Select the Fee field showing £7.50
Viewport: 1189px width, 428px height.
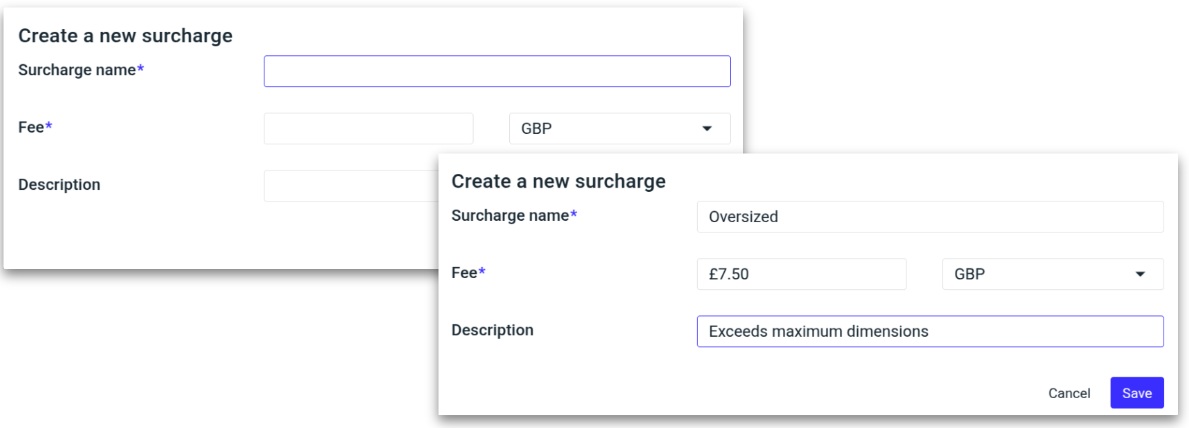(x=801, y=274)
